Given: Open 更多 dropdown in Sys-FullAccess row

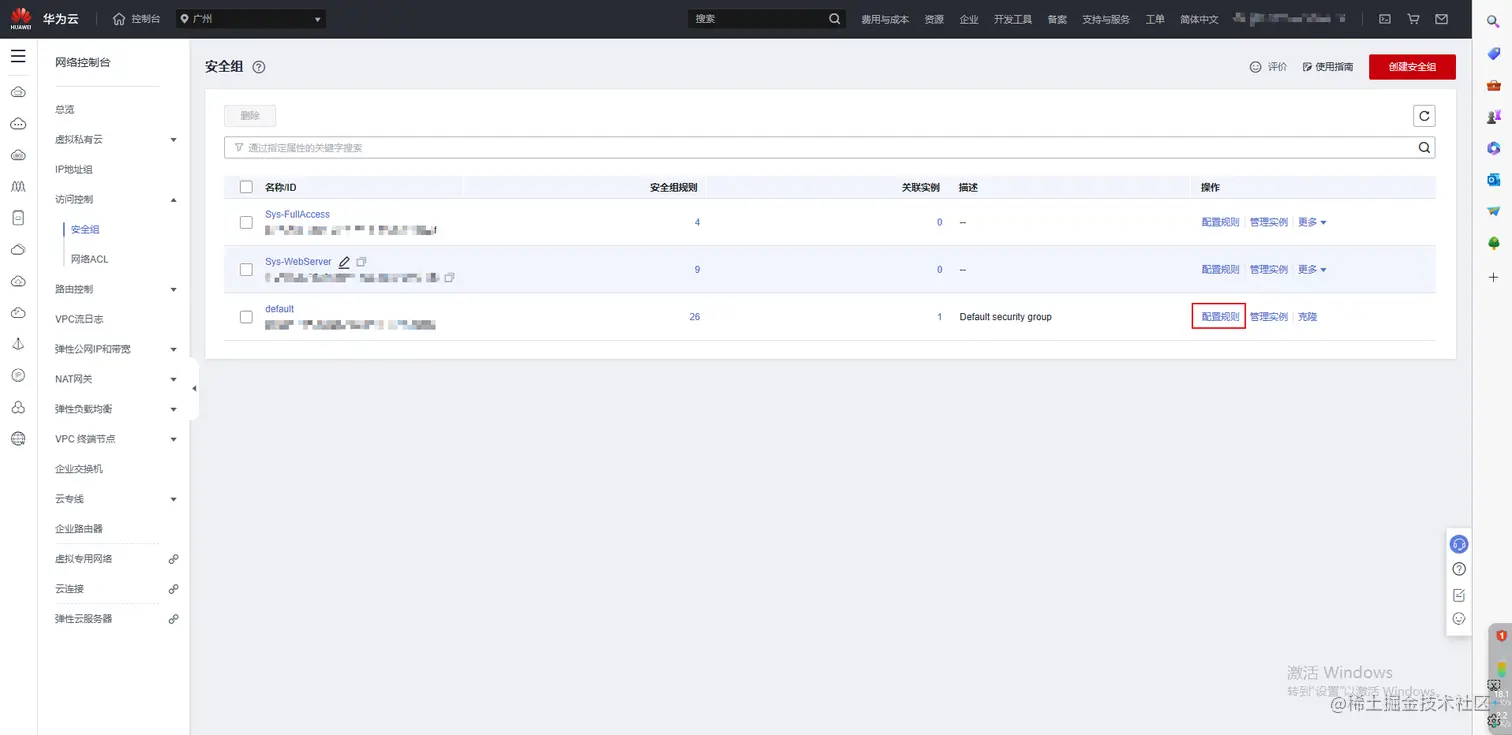Looking at the screenshot, I should [x=1312, y=222].
